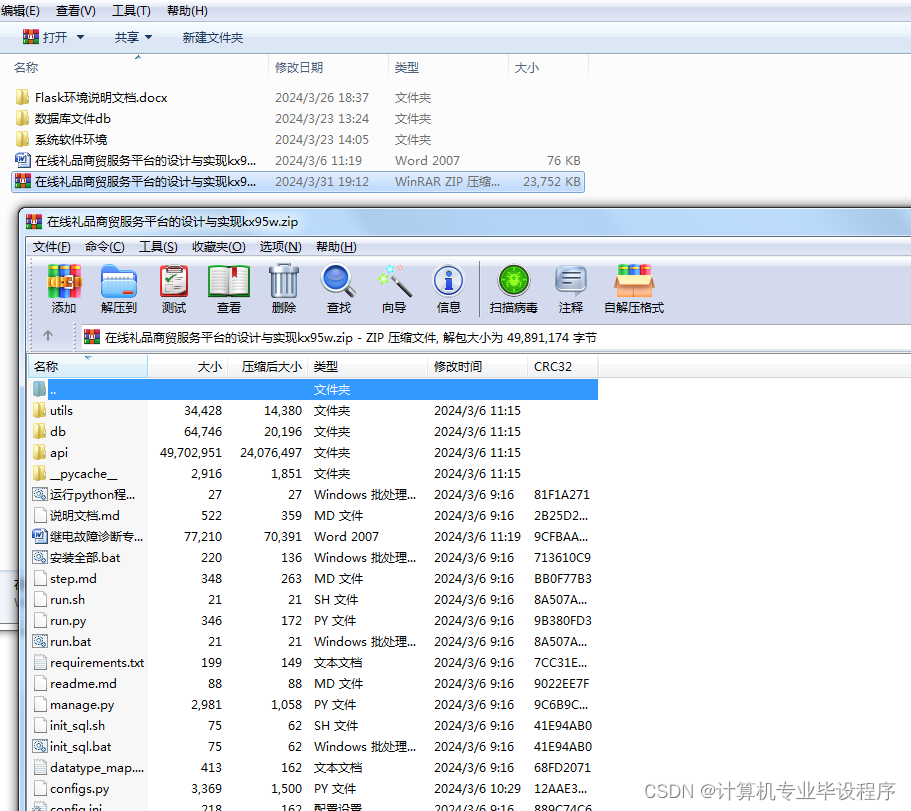This screenshot has height=811, width=911.
Task: Select the api folder in the archive
Action: pyautogui.click(x=58, y=452)
